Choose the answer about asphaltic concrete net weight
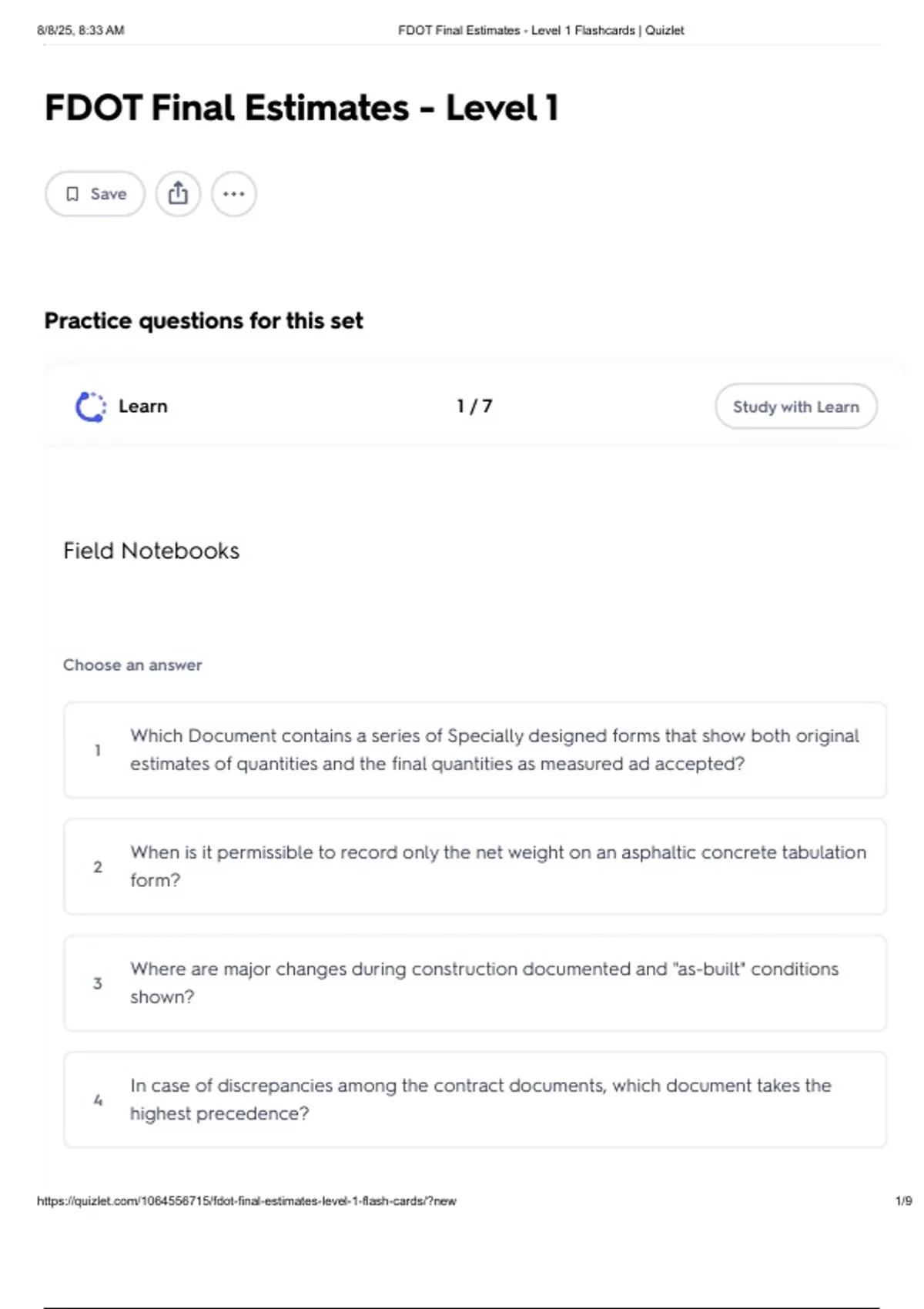924x1309 pixels. pyautogui.click(x=475, y=866)
